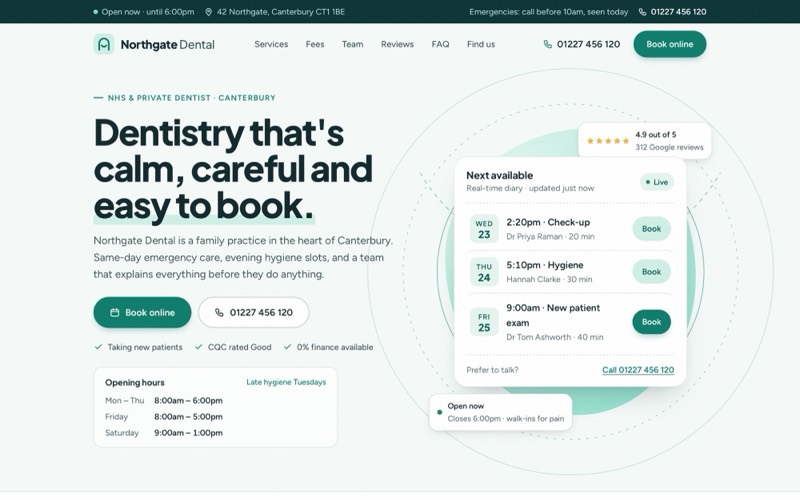Open the Services nav item
This screenshot has height=500, width=800.
click(271, 44)
